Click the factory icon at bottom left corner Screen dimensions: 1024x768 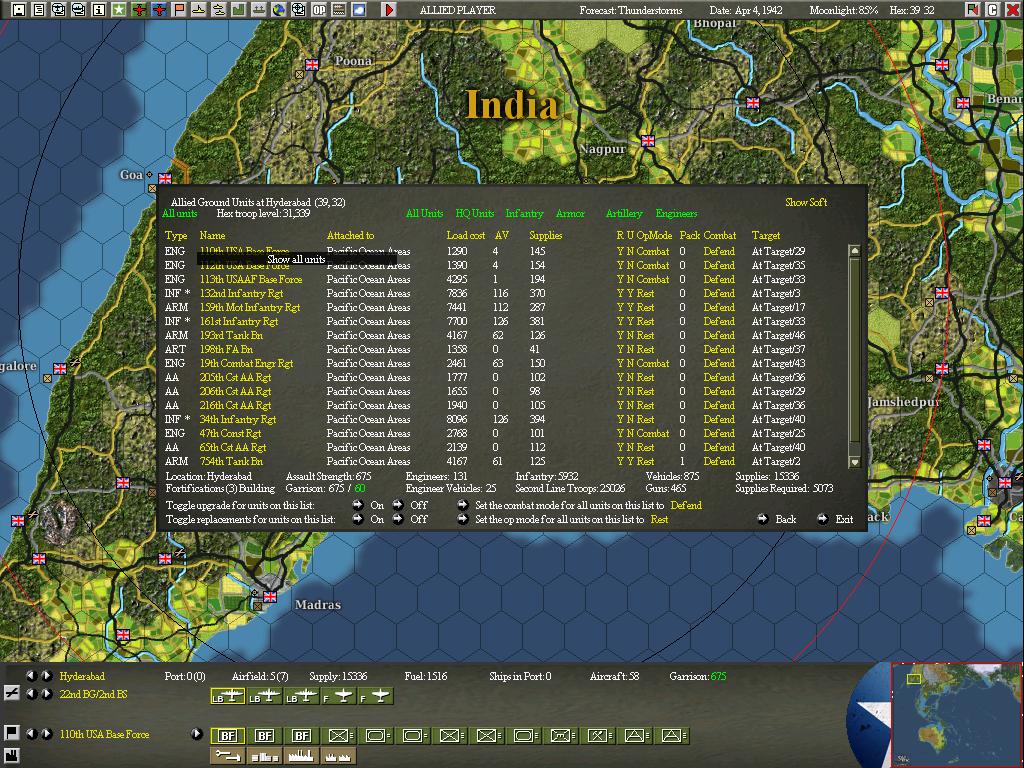(x=11, y=756)
